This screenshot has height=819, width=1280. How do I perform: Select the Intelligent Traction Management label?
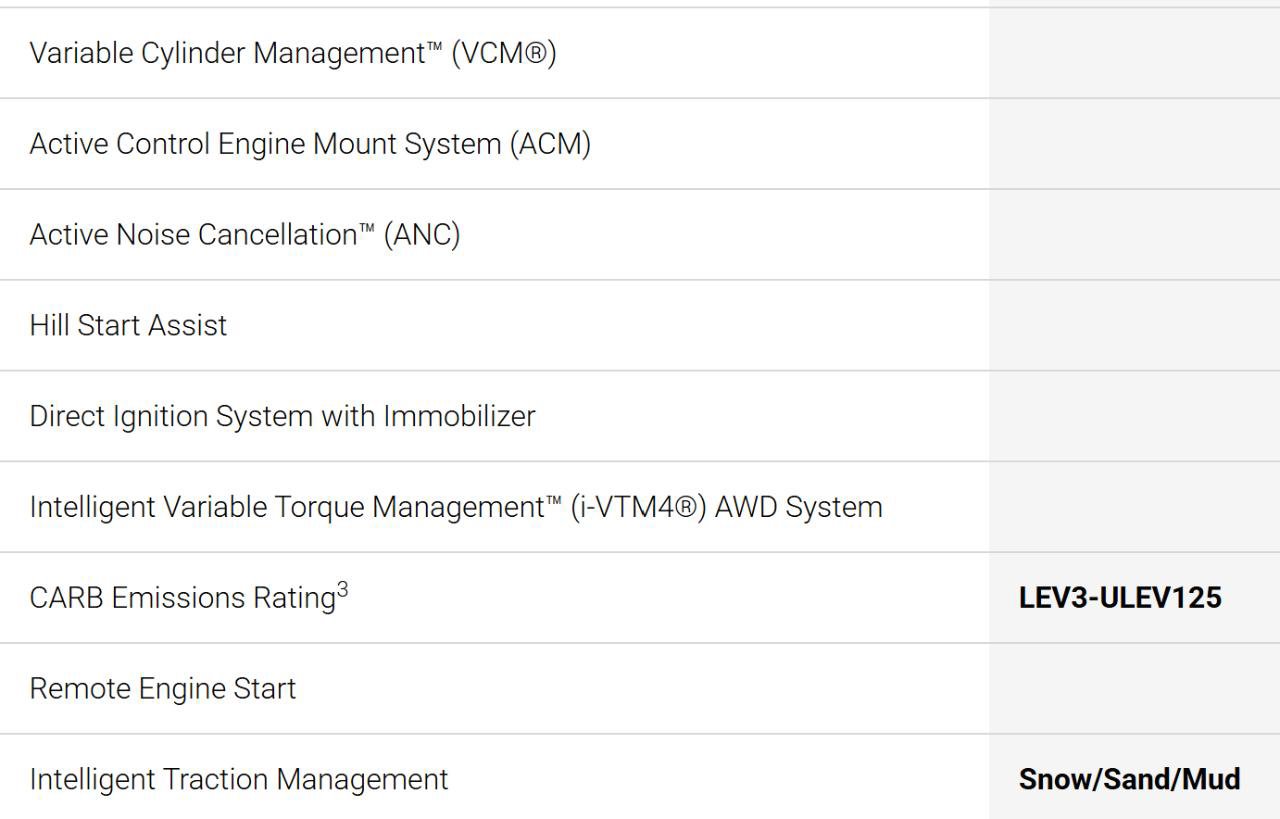pos(239,780)
